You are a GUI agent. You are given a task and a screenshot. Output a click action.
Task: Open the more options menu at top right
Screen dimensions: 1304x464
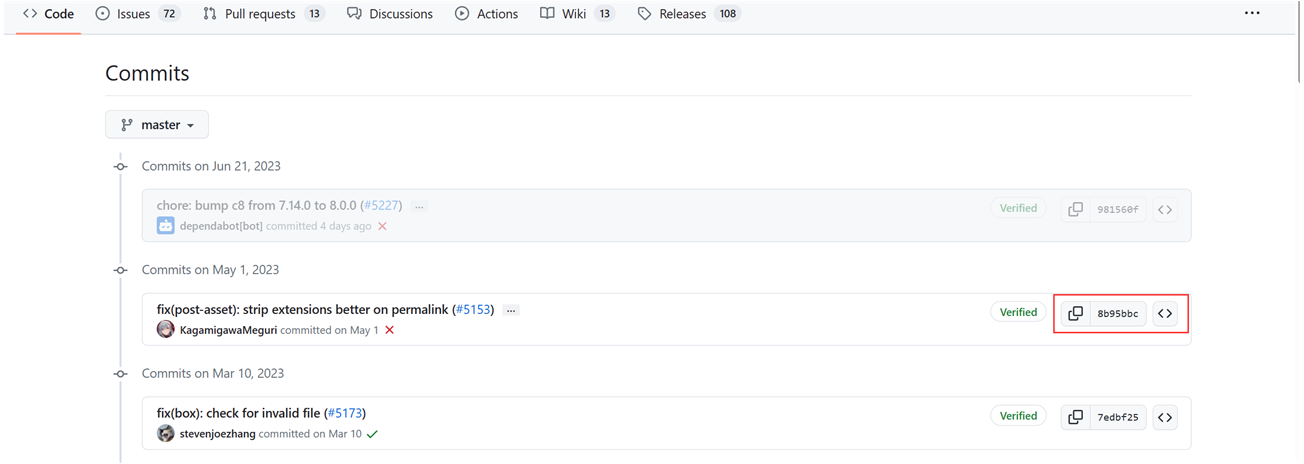pyautogui.click(x=1252, y=14)
